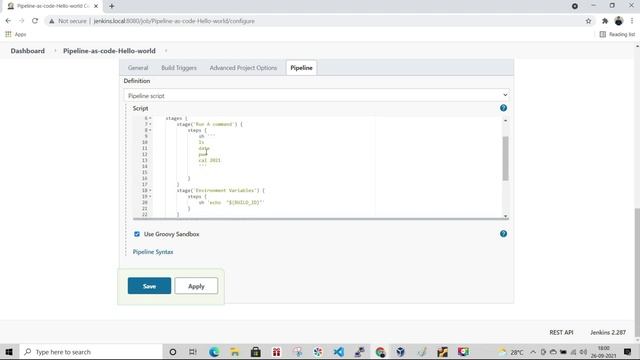This screenshot has width=640, height=360.
Task: Collapse the fold arrow at line 18
Action: coord(150,191)
